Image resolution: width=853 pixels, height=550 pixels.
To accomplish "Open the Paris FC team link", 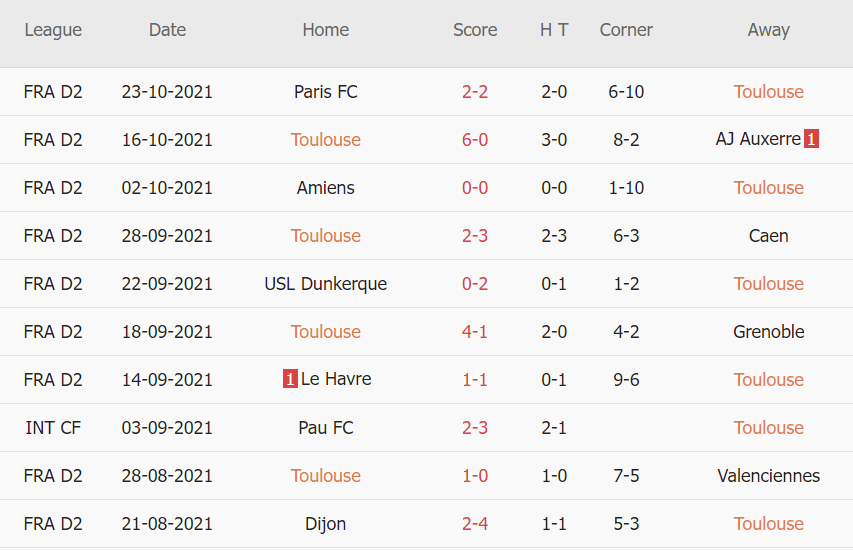I will [326, 92].
